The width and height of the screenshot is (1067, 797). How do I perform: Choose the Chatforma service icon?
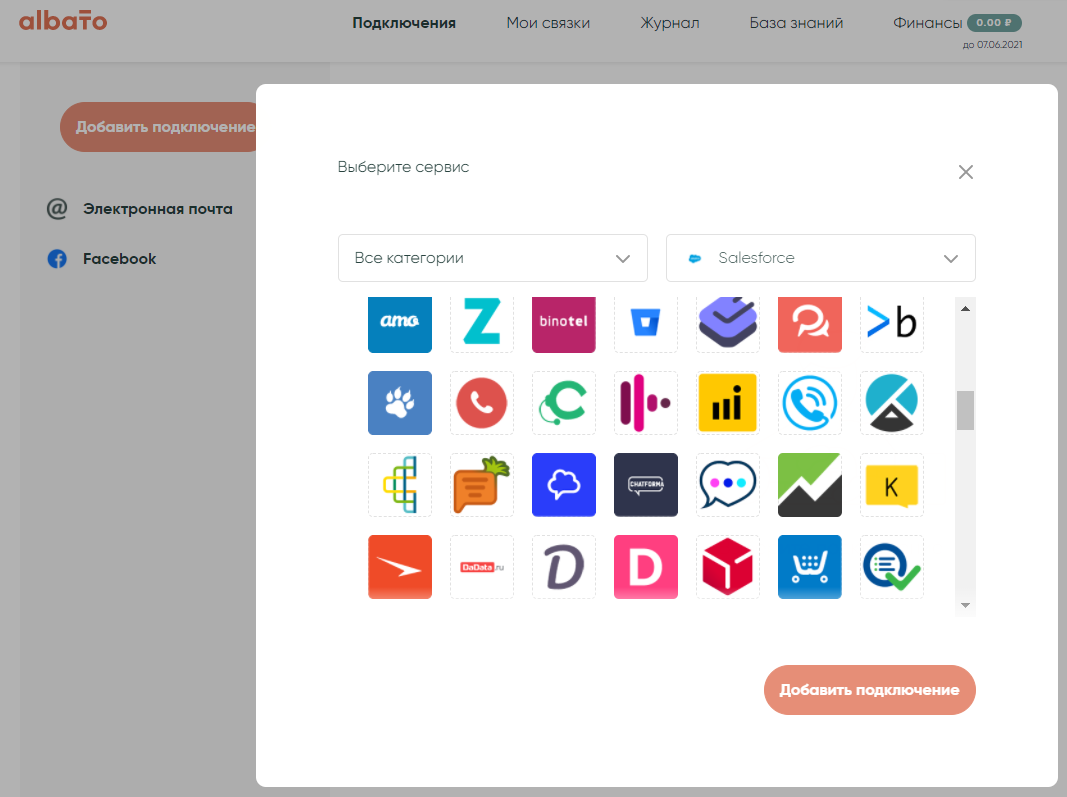(646, 485)
